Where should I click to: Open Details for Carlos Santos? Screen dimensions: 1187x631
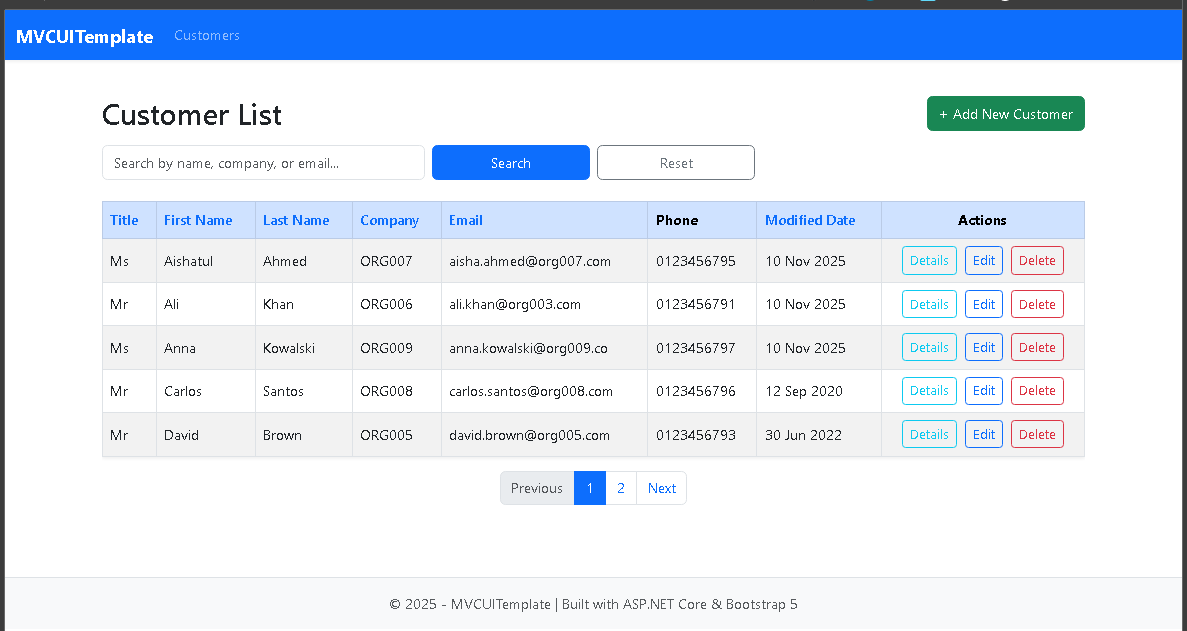tap(928, 391)
